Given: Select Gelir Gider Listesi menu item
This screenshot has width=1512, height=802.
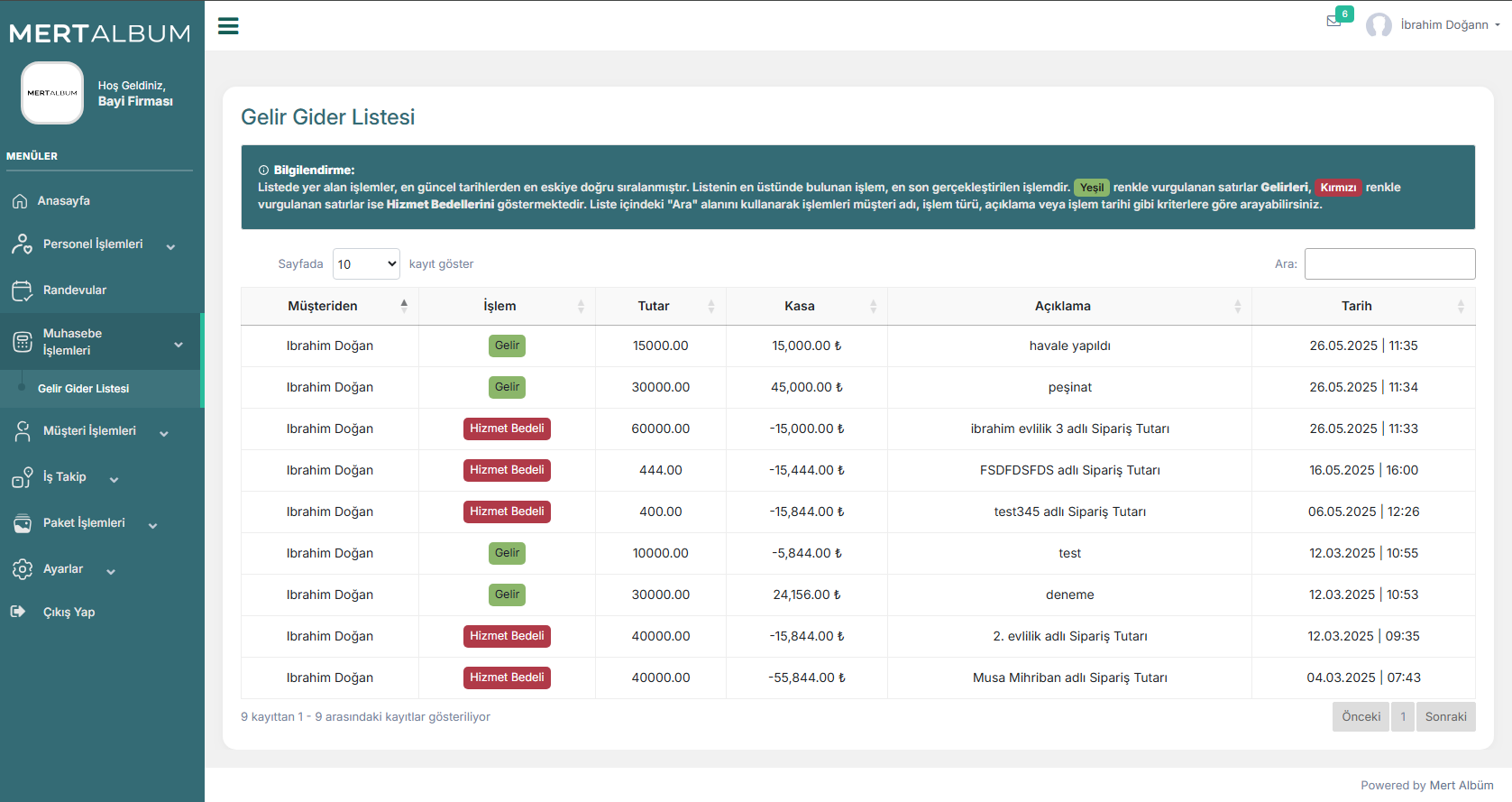Looking at the screenshot, I should (x=83, y=389).
